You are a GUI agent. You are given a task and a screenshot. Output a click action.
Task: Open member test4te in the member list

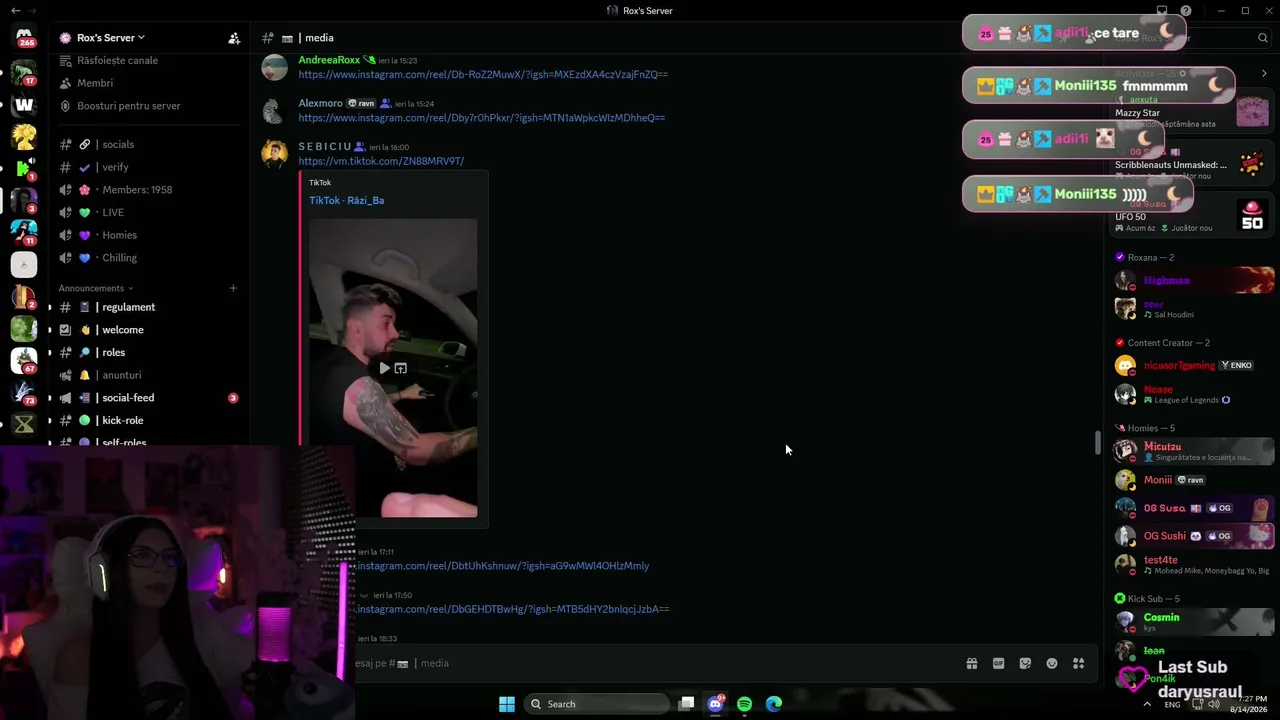click(x=1194, y=565)
